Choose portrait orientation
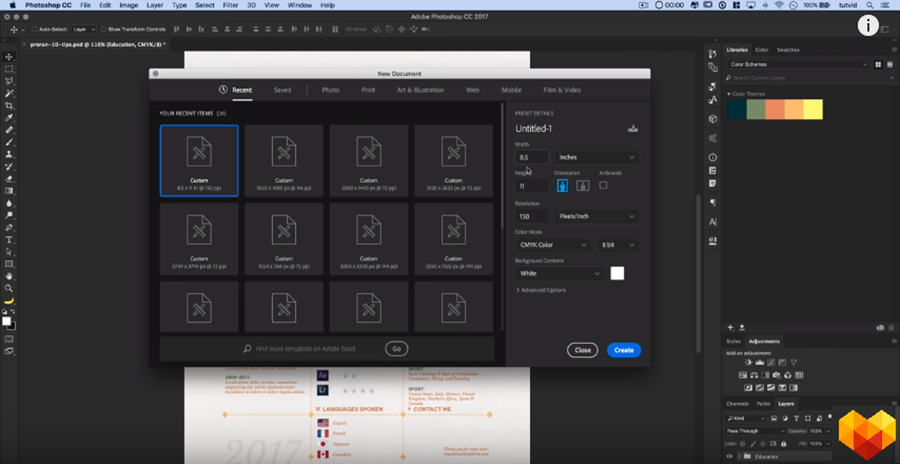The height and width of the screenshot is (464, 900). pyautogui.click(x=563, y=185)
